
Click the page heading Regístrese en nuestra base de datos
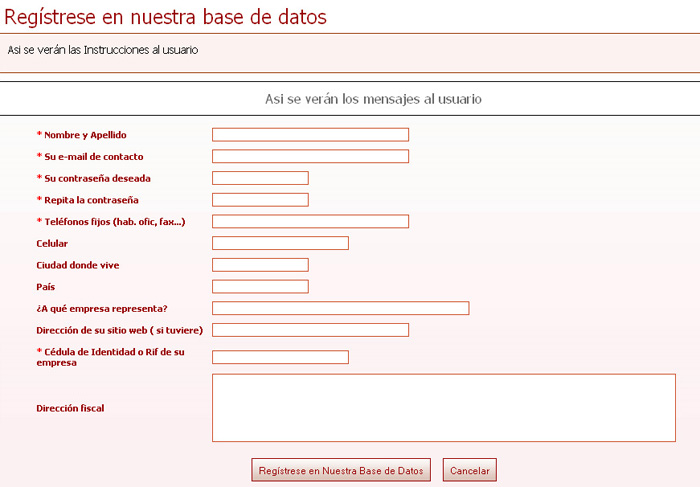tap(166, 17)
